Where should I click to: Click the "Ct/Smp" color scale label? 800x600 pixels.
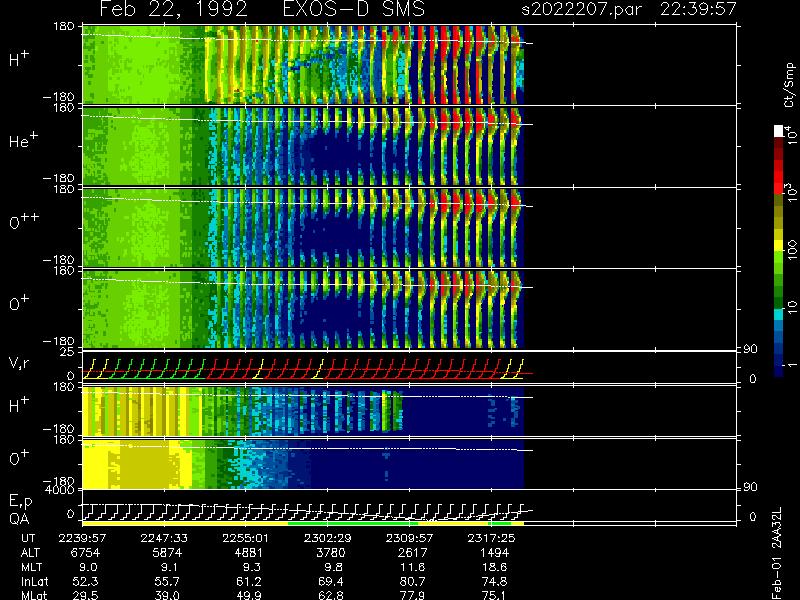tap(790, 85)
